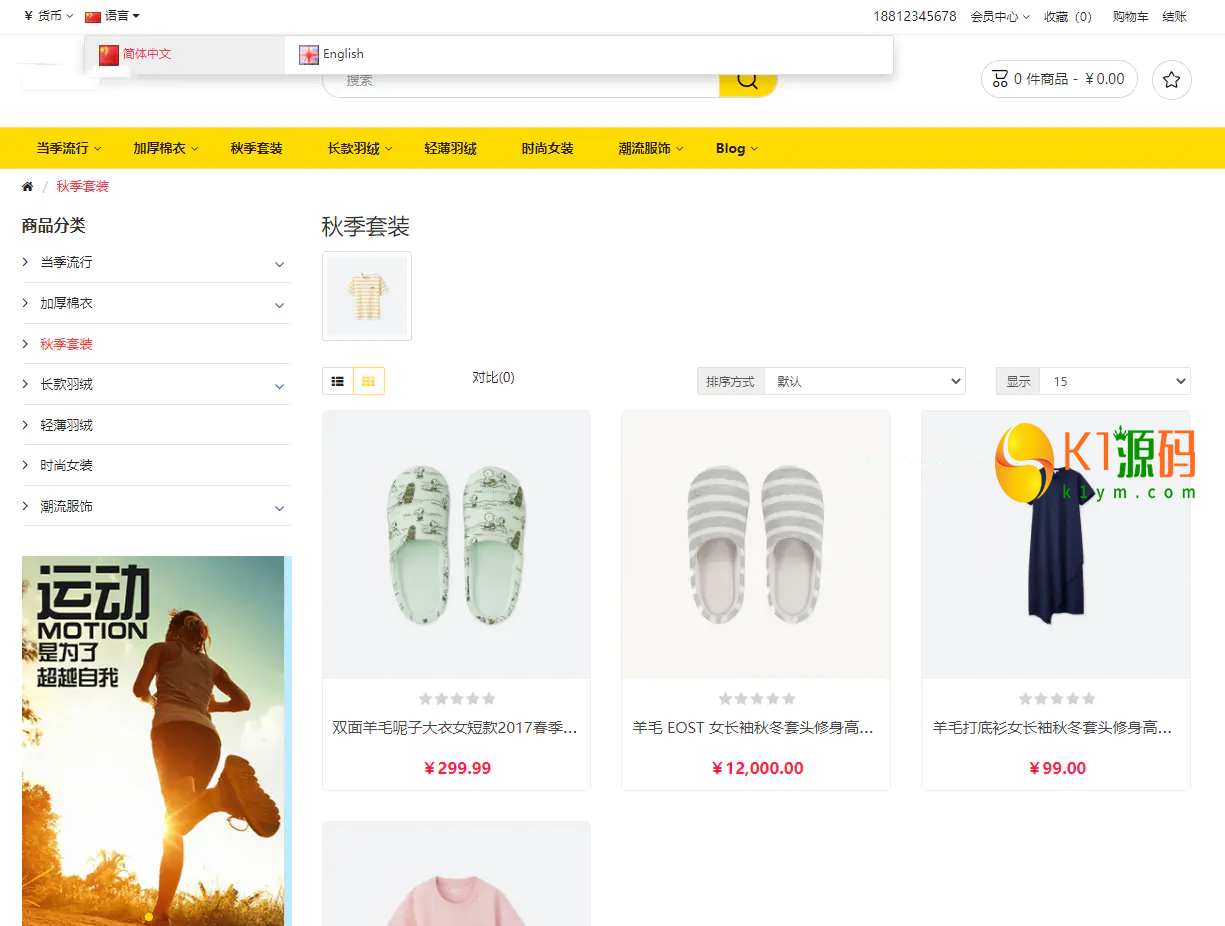This screenshot has height=926, width=1225.
Task: Open 长款羽绒 in the yellow nav bar
Action: pyautogui.click(x=359, y=149)
